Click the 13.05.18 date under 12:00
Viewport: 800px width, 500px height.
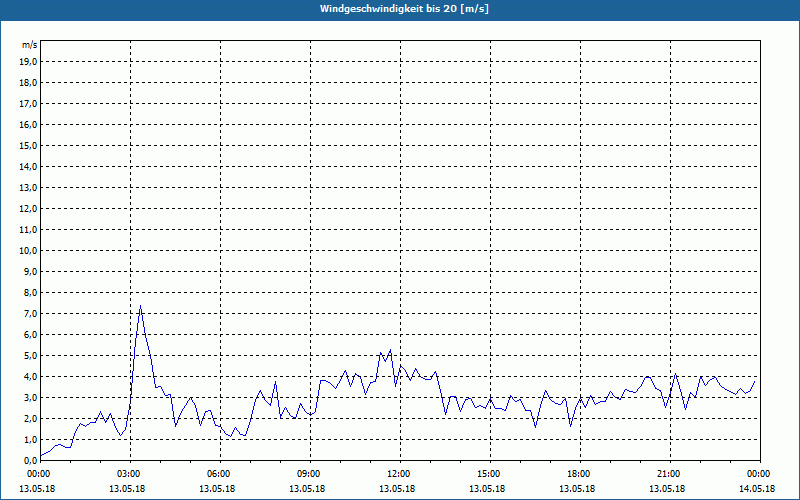pos(397,489)
